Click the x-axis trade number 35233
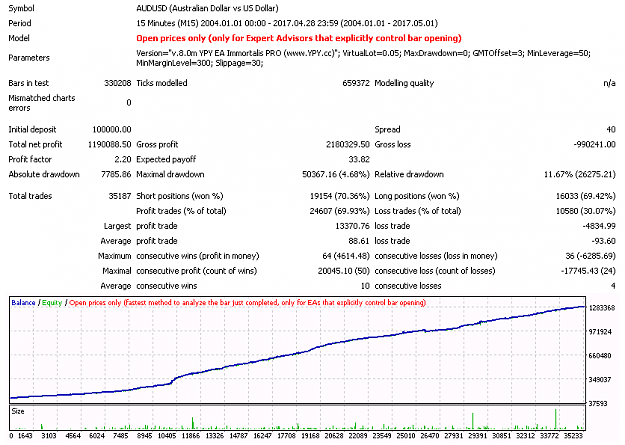 [x=574, y=436]
